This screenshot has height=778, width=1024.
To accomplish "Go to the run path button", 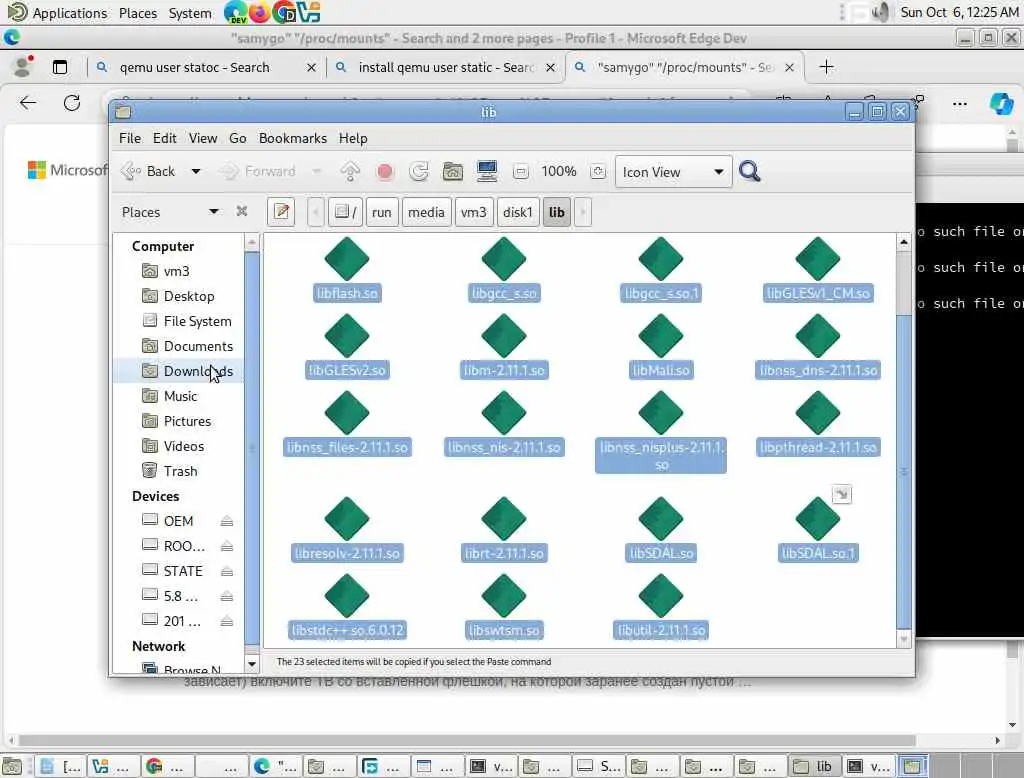I will [381, 212].
